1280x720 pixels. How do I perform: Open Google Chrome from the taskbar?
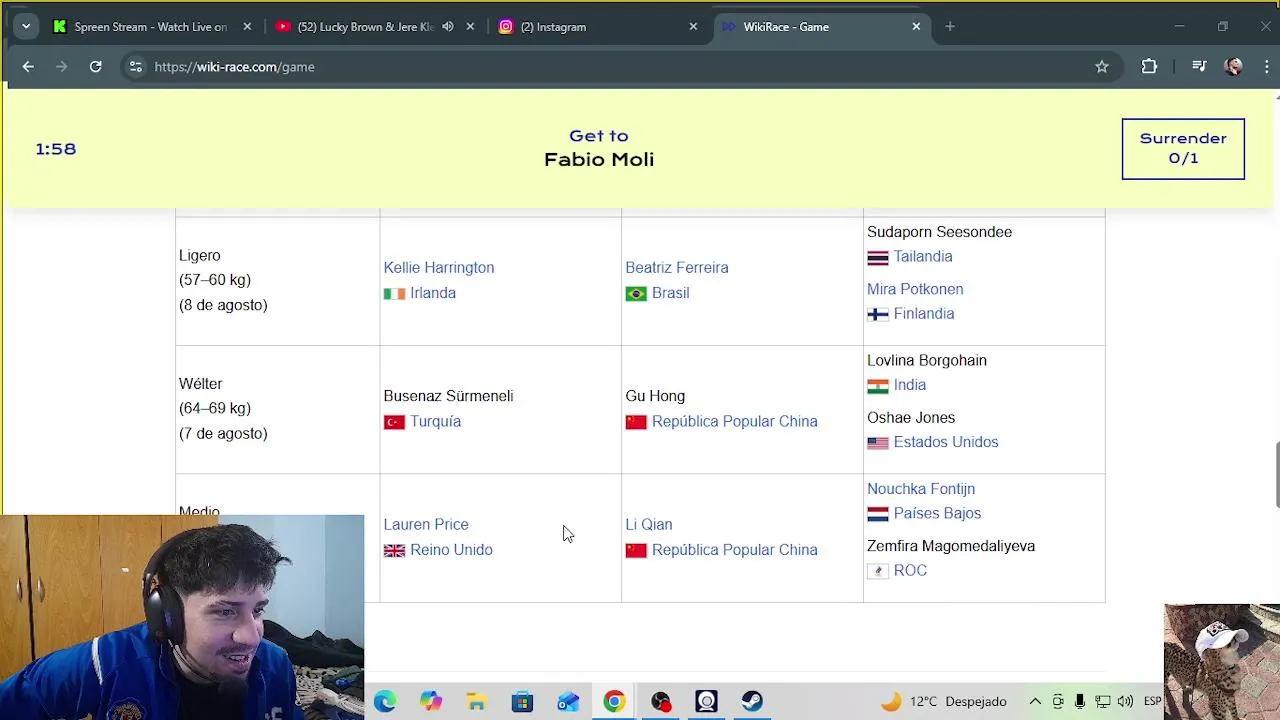pyautogui.click(x=614, y=702)
